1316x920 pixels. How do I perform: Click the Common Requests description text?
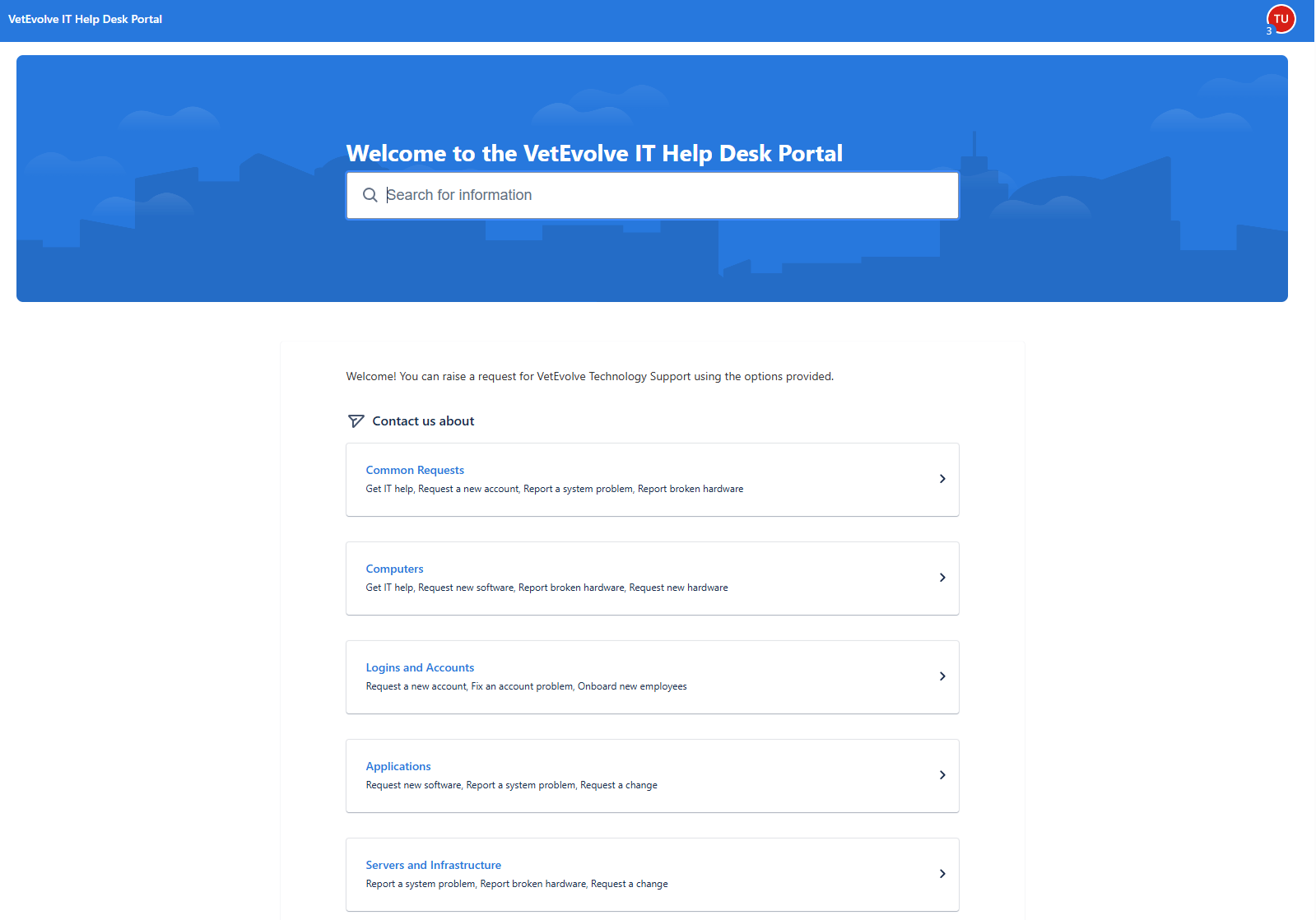tap(554, 489)
